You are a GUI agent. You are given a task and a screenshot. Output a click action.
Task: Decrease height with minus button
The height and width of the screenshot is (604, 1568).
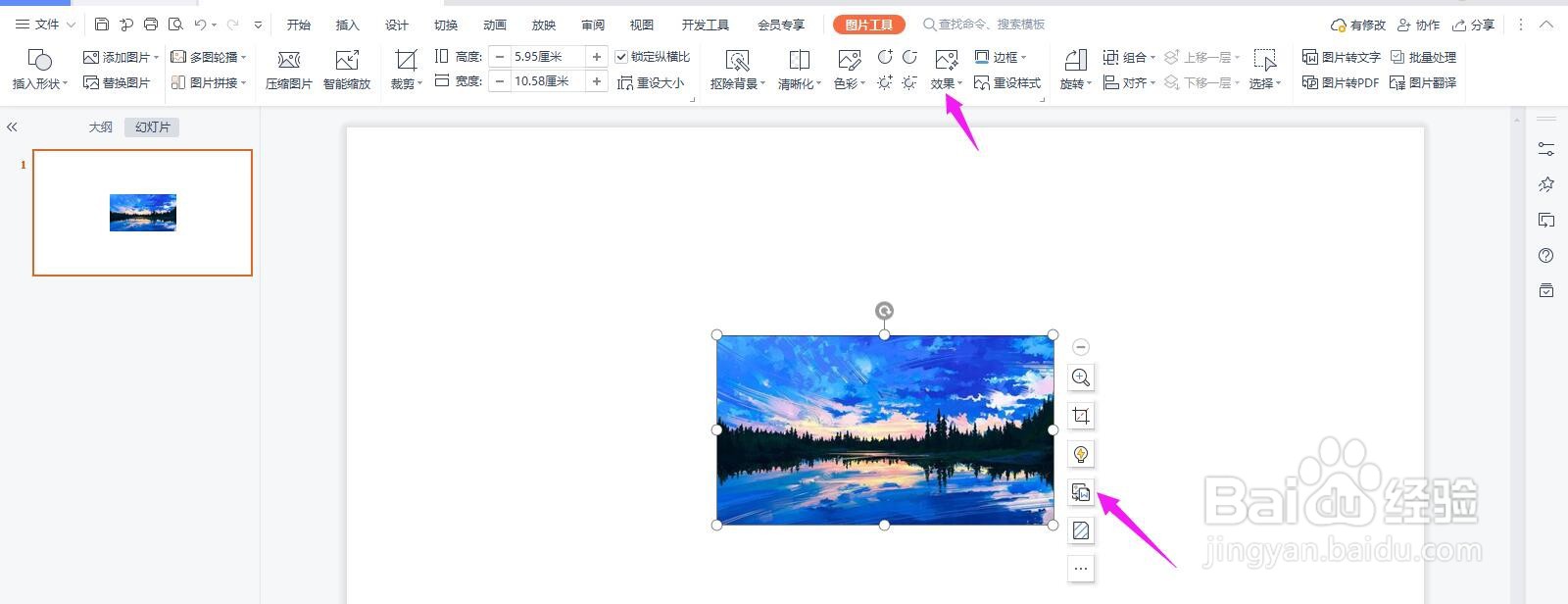coord(500,57)
